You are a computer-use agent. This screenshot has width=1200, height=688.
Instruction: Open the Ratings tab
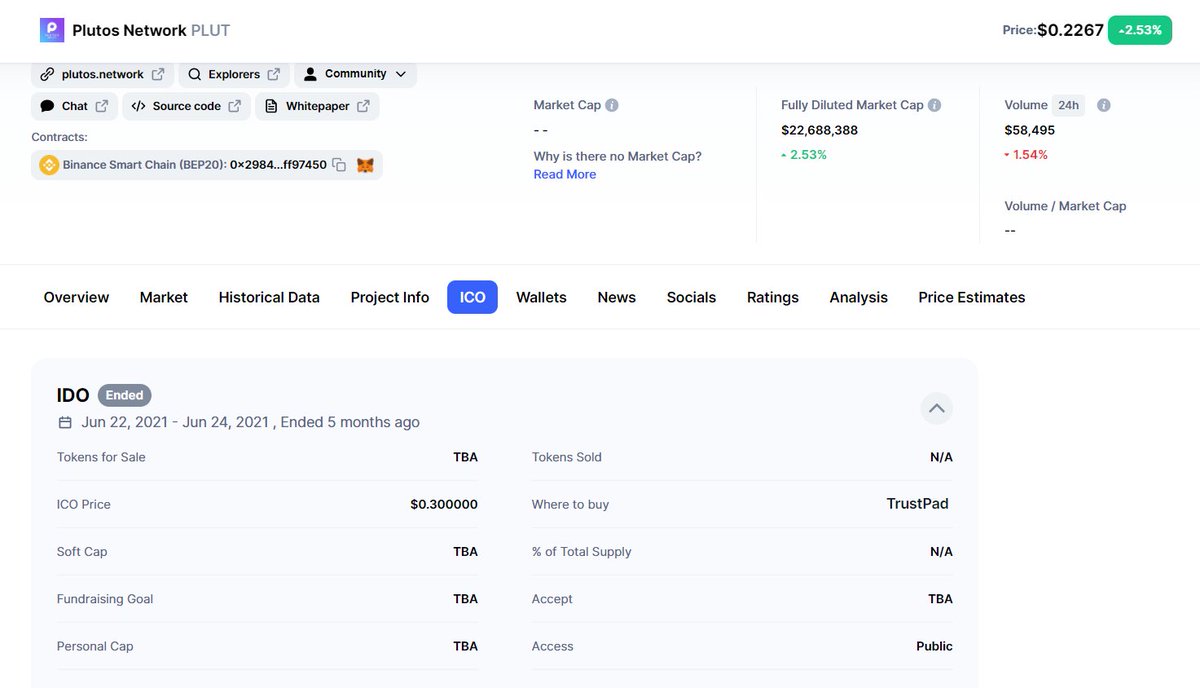pos(773,297)
